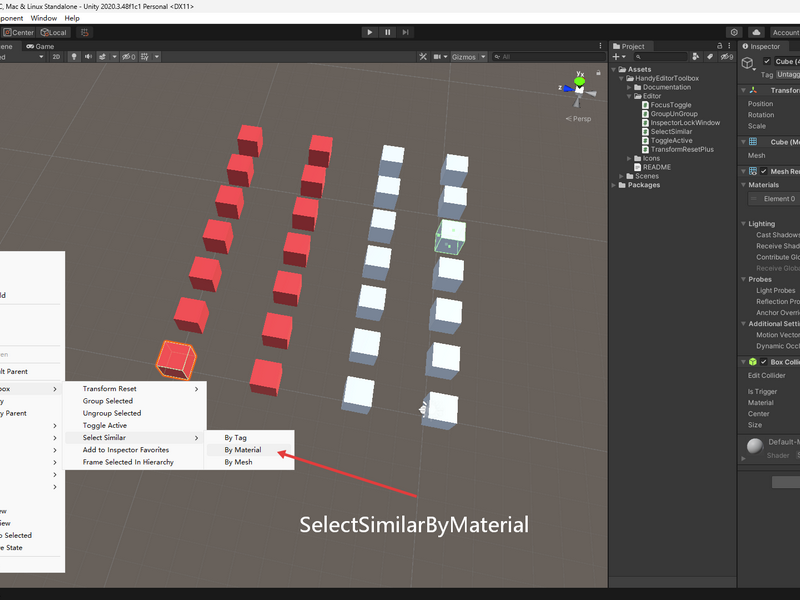Viewport: 800px width, 600px height.
Task: Toggle 2D view in Scene toolbar
Action: coord(56,57)
